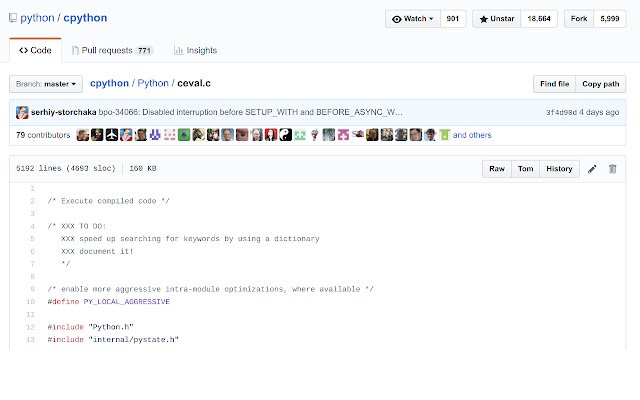The image size is (640, 400).
Task: Open serhiy-storchaka author link
Action: 64,112
